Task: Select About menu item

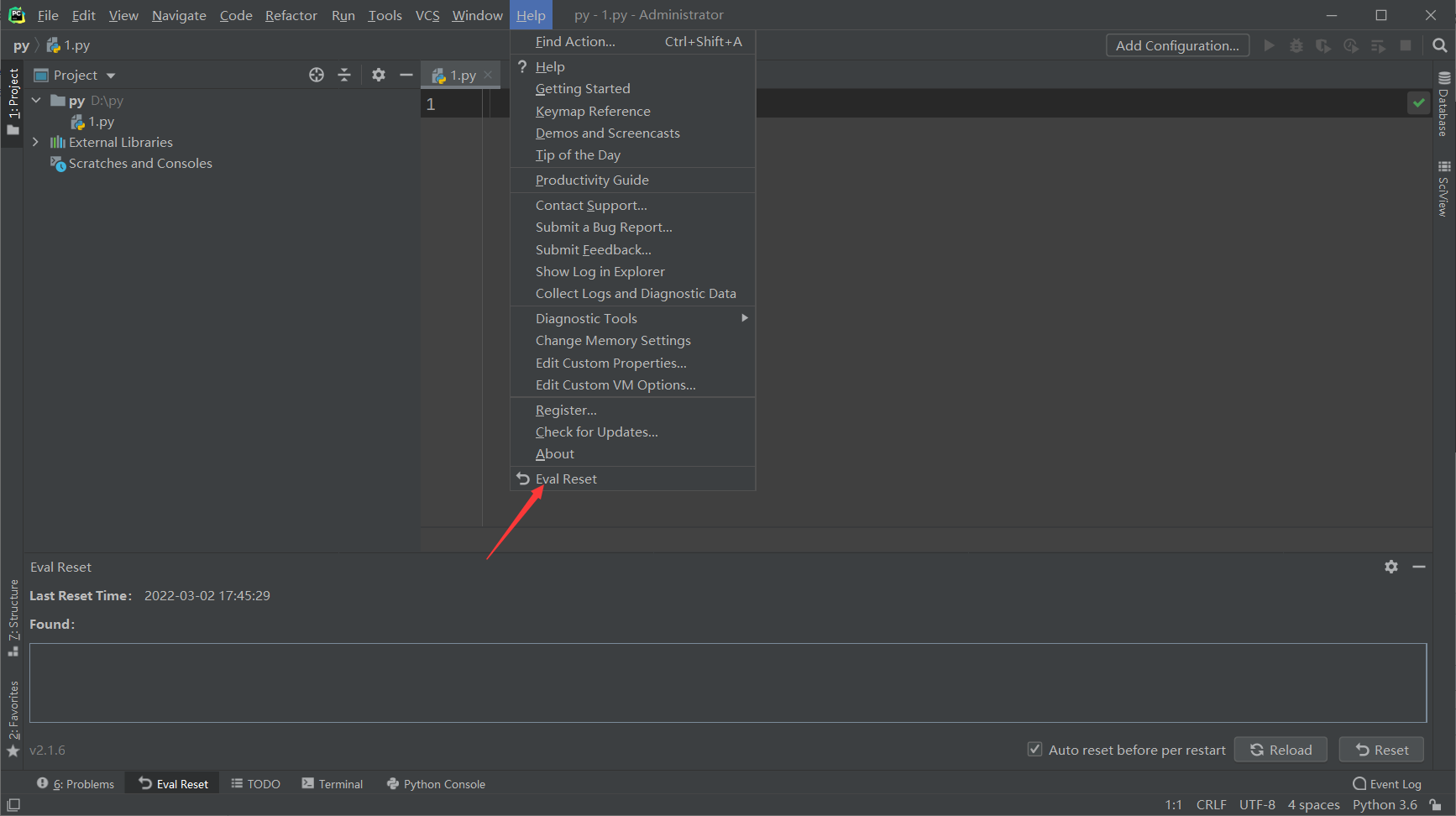Action: tap(633, 453)
